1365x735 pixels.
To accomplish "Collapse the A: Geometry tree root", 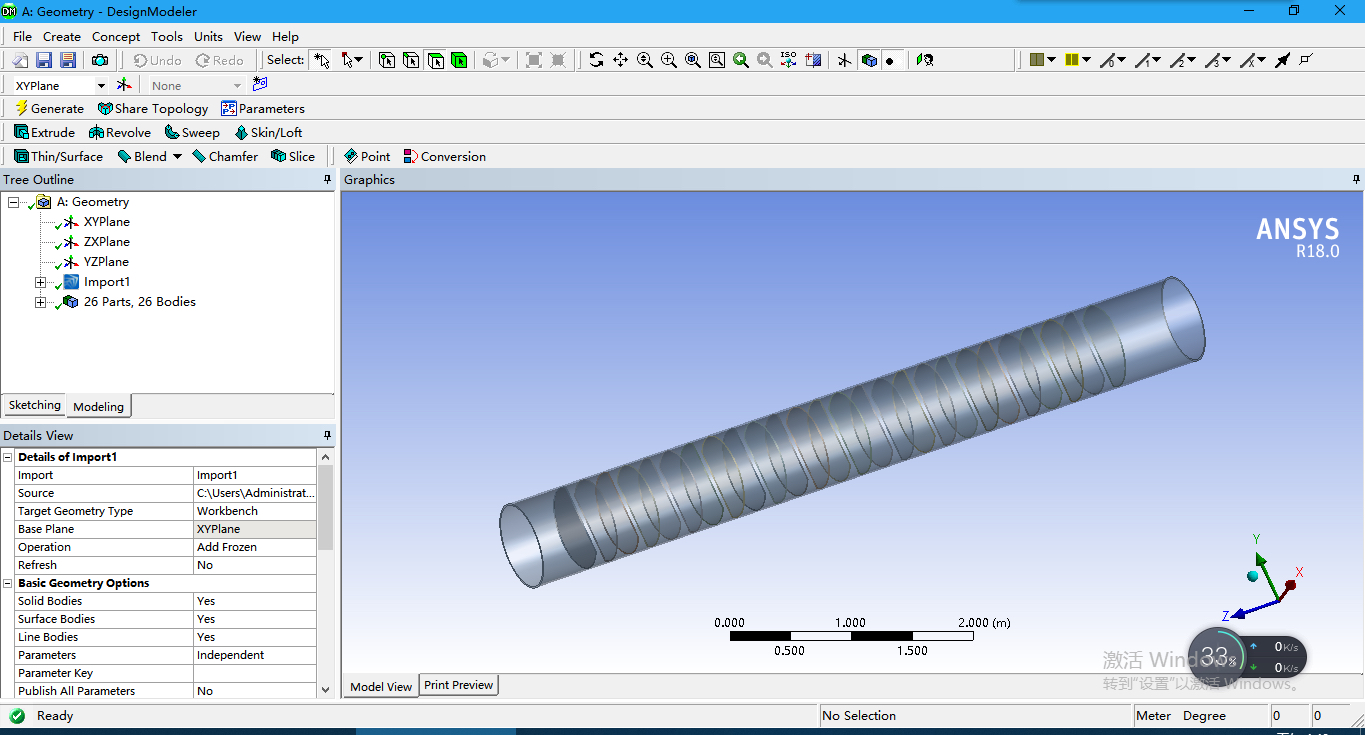I will 13,202.
